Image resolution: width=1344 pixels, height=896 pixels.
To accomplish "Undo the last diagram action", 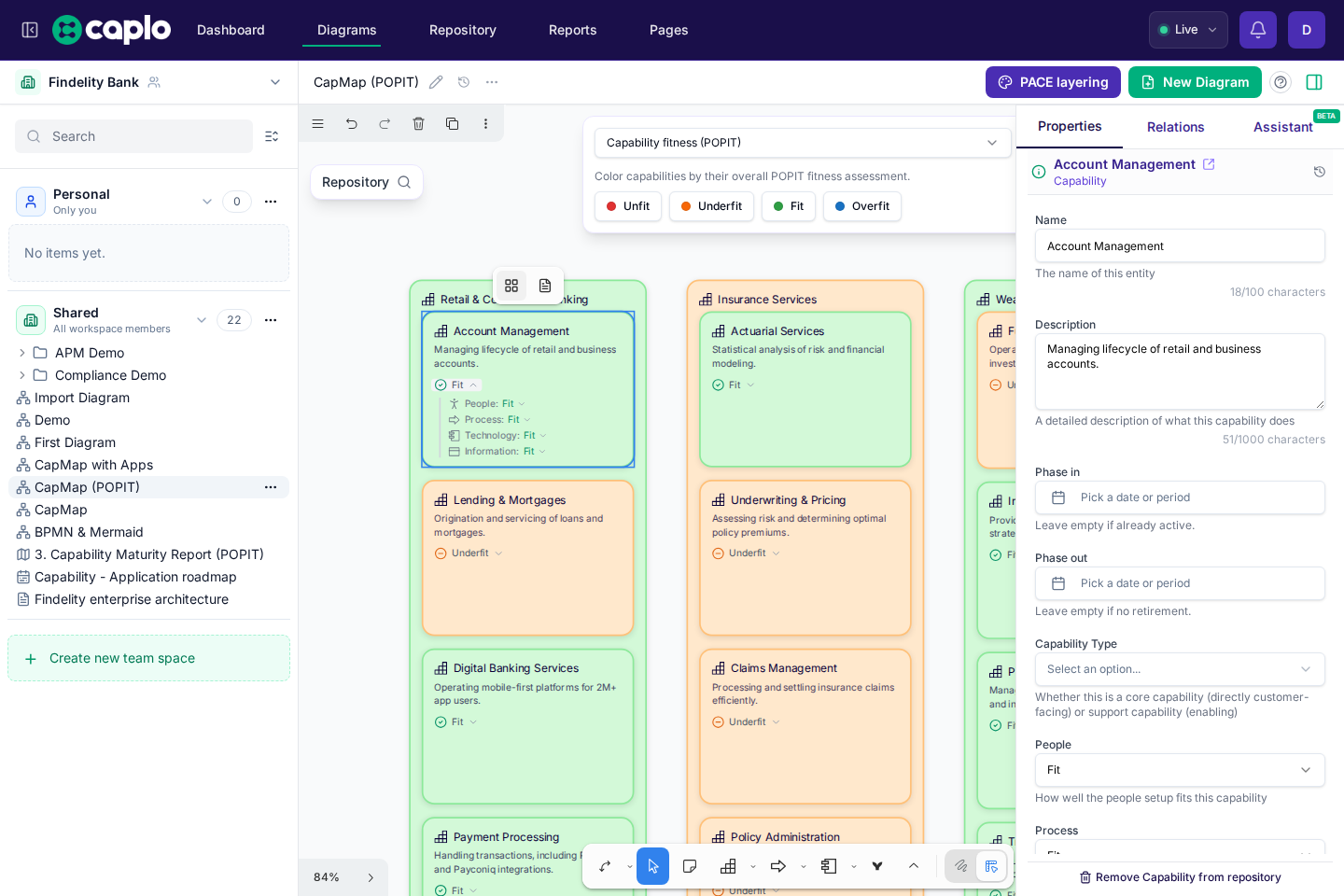I will [x=352, y=123].
